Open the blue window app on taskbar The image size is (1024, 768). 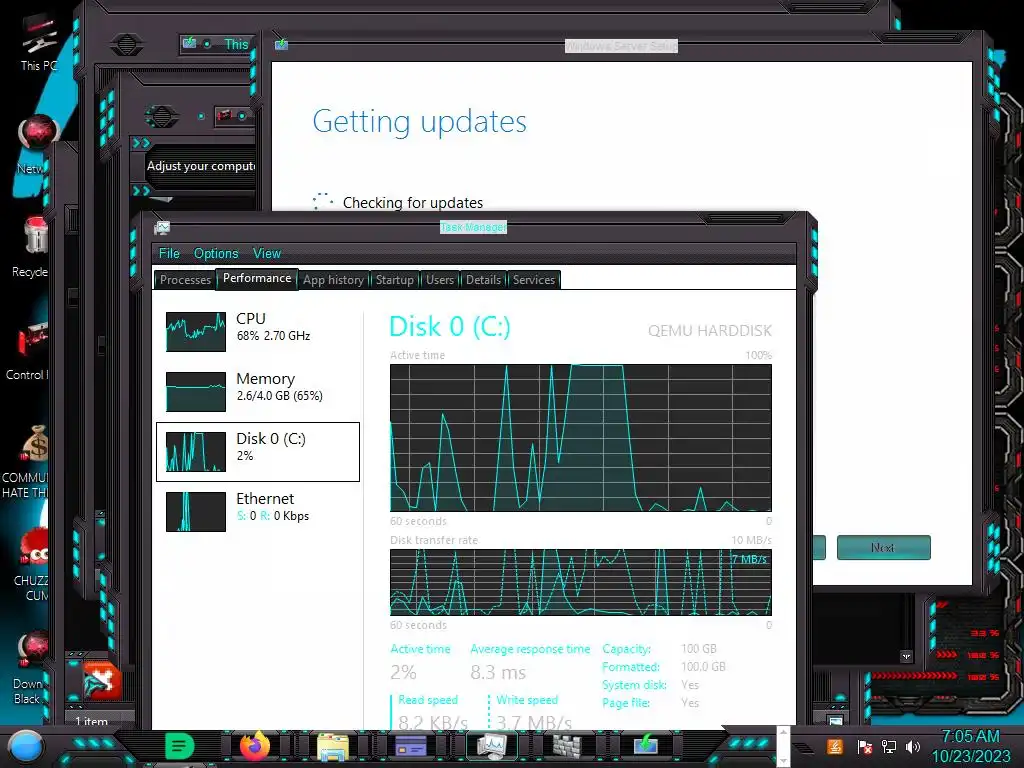411,746
